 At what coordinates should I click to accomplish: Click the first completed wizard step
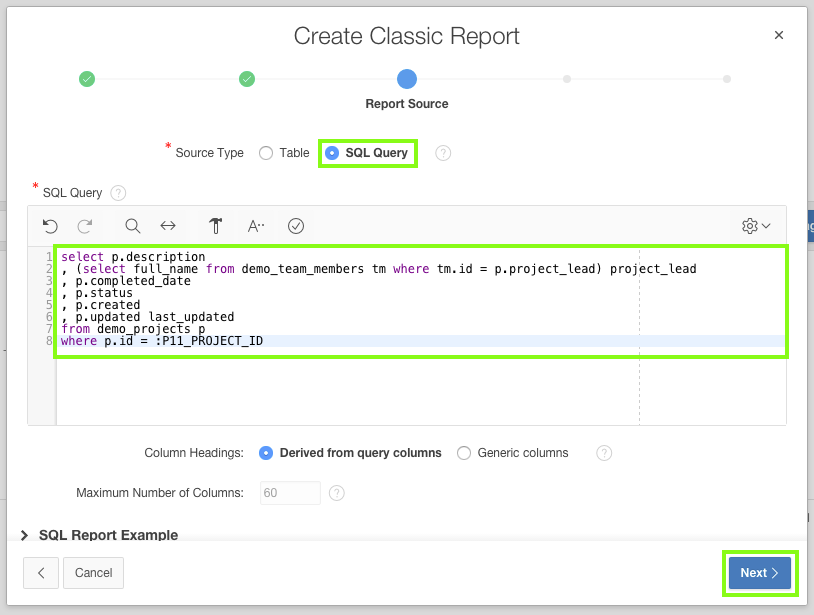86,78
